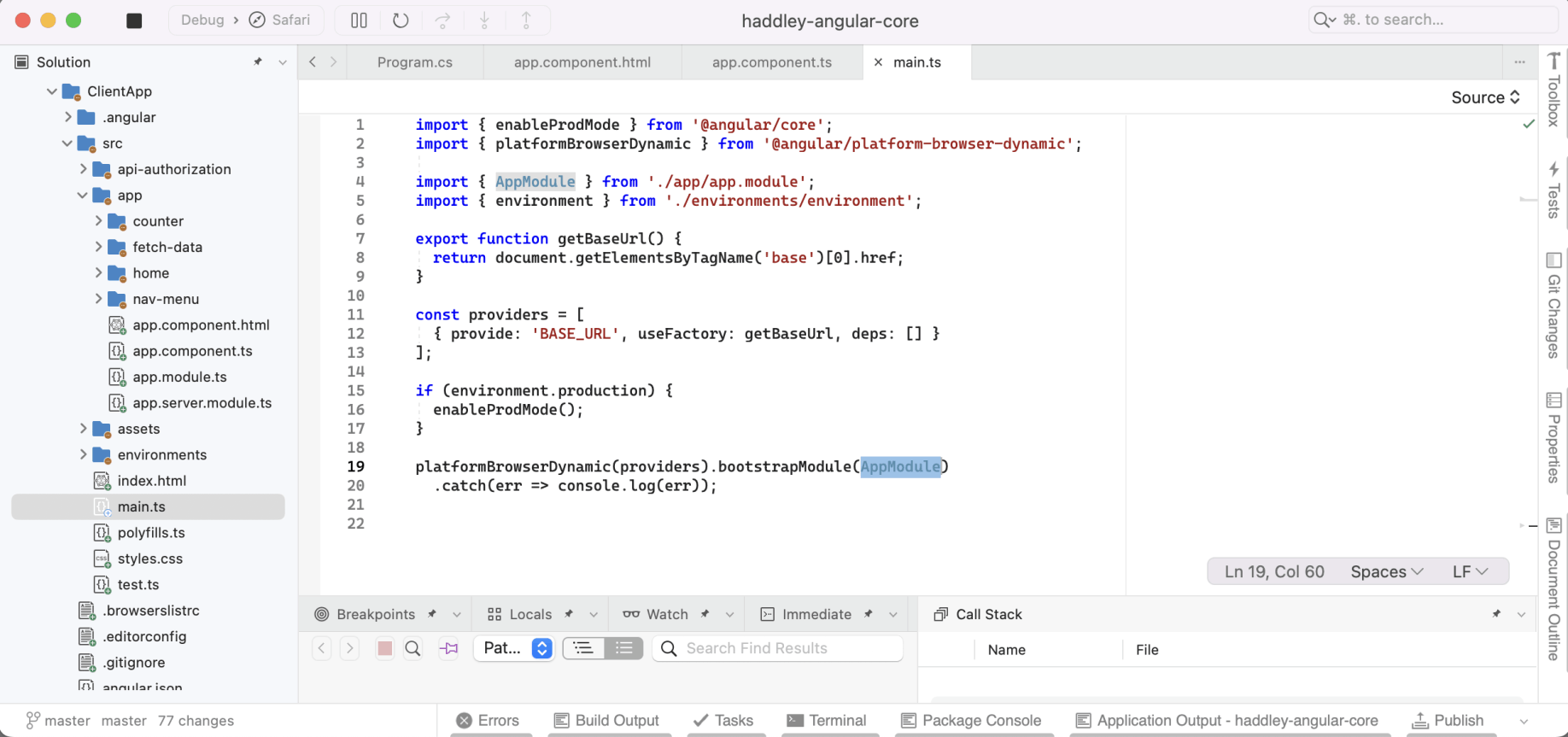Toggle the Breakpoints pane pin
This screenshot has width=1568, height=737.
(x=432, y=614)
